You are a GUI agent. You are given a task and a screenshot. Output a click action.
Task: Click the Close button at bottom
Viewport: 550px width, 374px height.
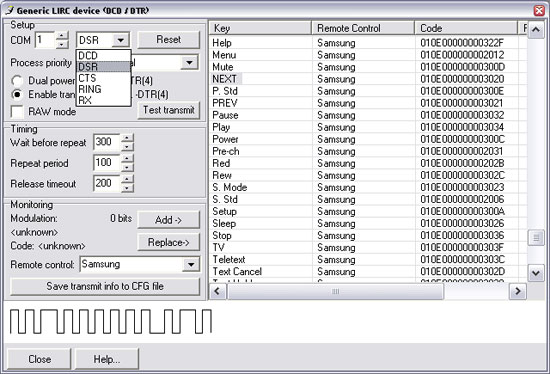pos(39,359)
